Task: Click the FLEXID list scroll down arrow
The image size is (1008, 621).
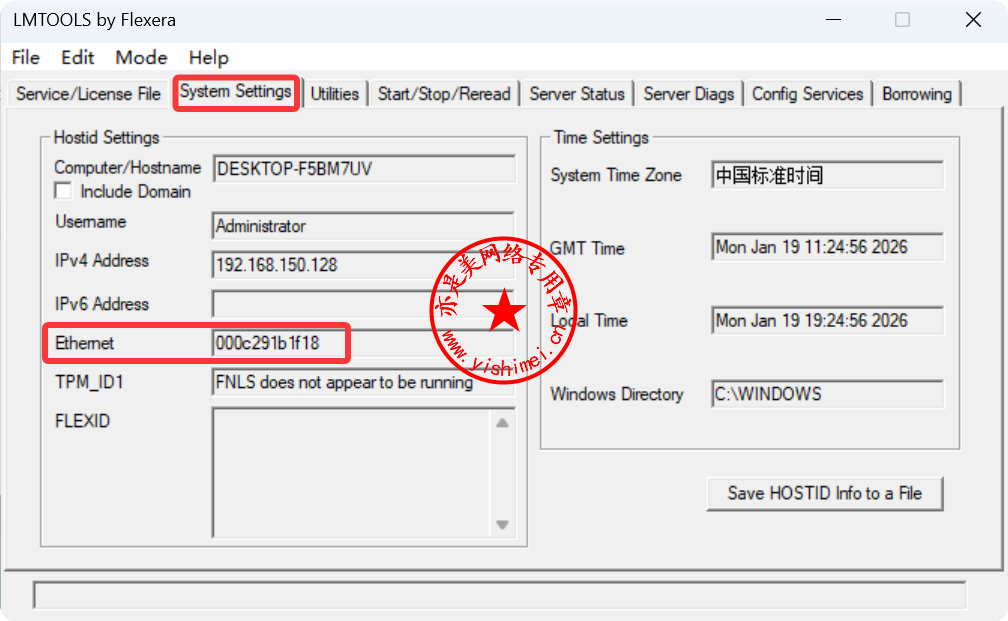Action: click(502, 525)
